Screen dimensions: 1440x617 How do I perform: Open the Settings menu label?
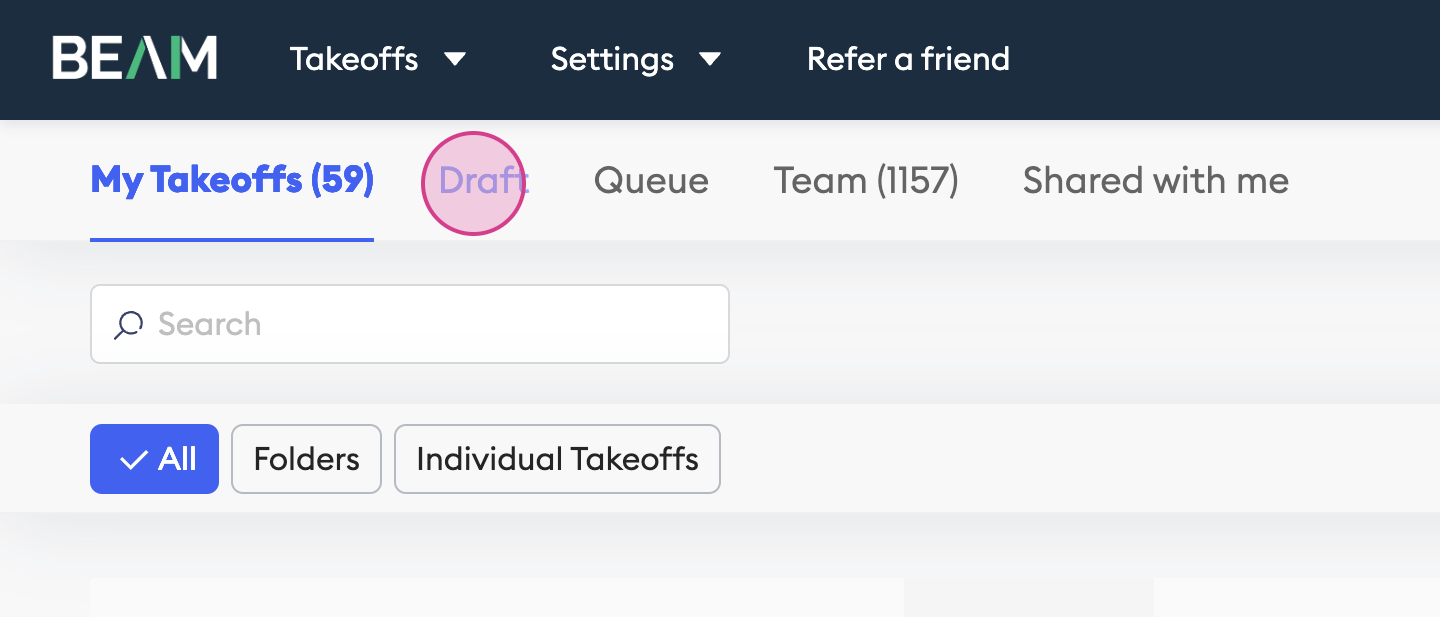point(612,59)
